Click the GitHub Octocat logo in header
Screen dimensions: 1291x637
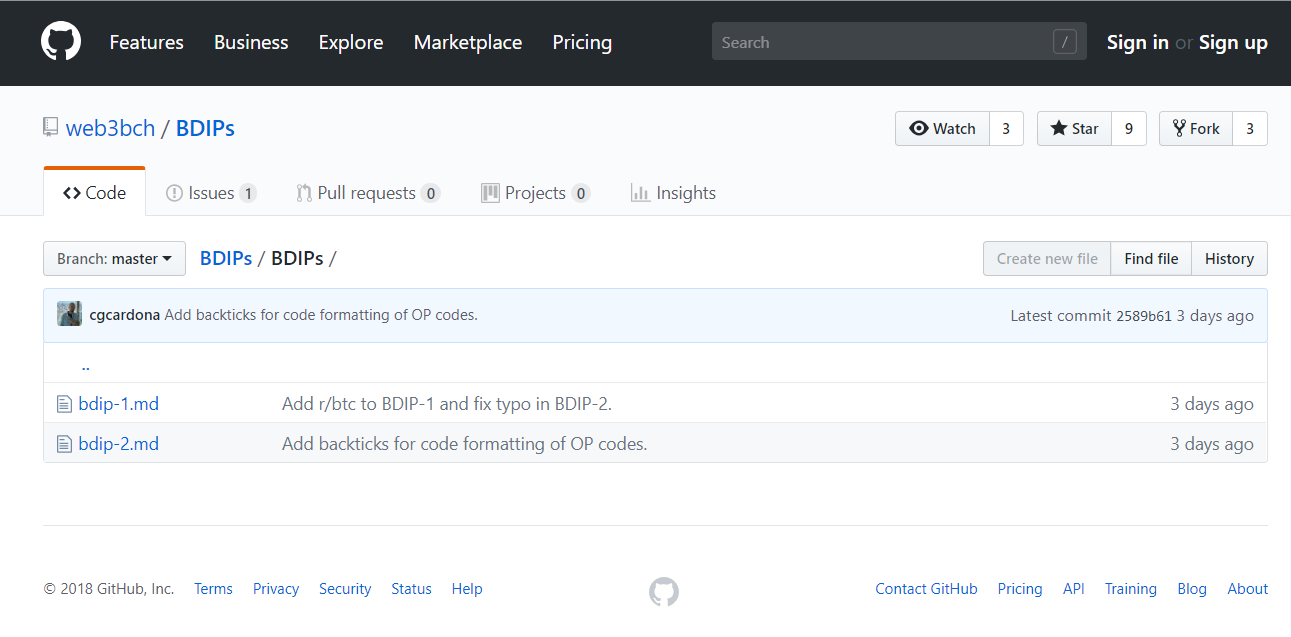coord(61,42)
